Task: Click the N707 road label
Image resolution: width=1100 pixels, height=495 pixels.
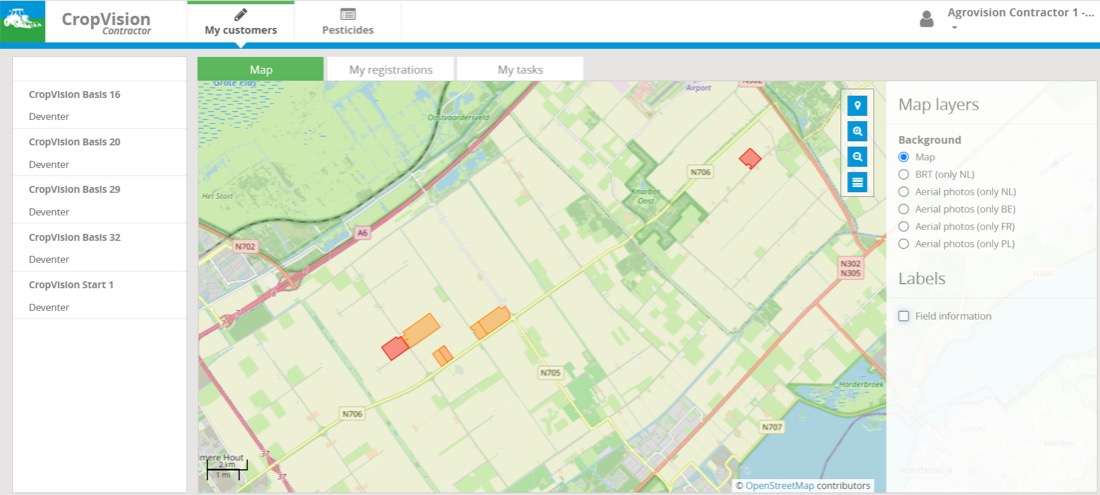Action: pos(772,426)
